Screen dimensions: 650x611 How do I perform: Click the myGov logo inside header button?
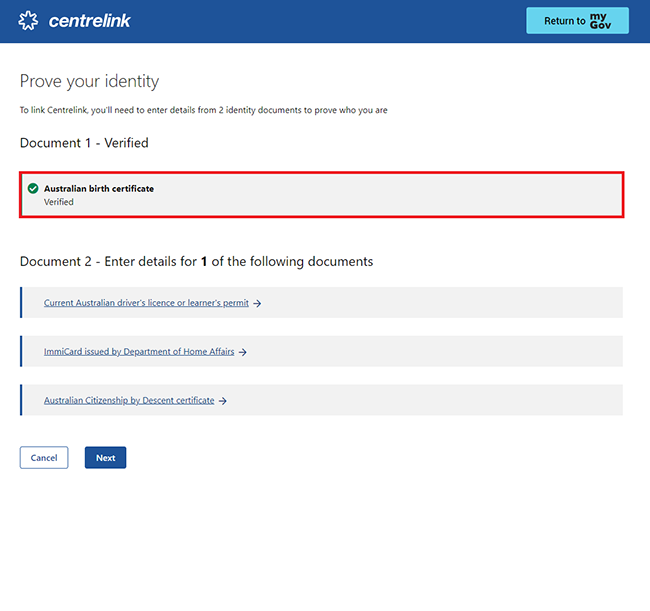click(600, 21)
